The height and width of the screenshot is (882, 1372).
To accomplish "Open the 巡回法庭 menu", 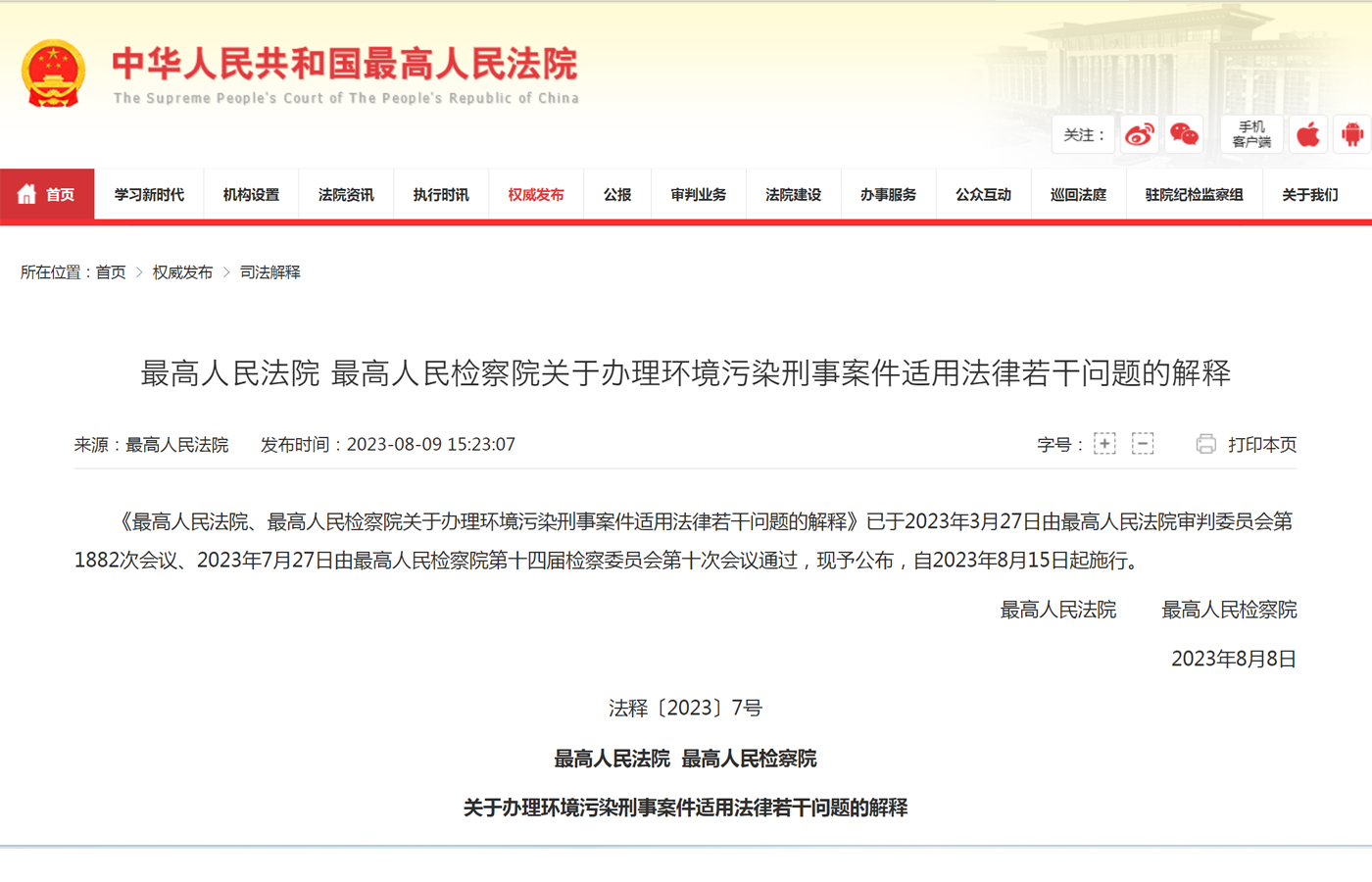I will (1079, 195).
